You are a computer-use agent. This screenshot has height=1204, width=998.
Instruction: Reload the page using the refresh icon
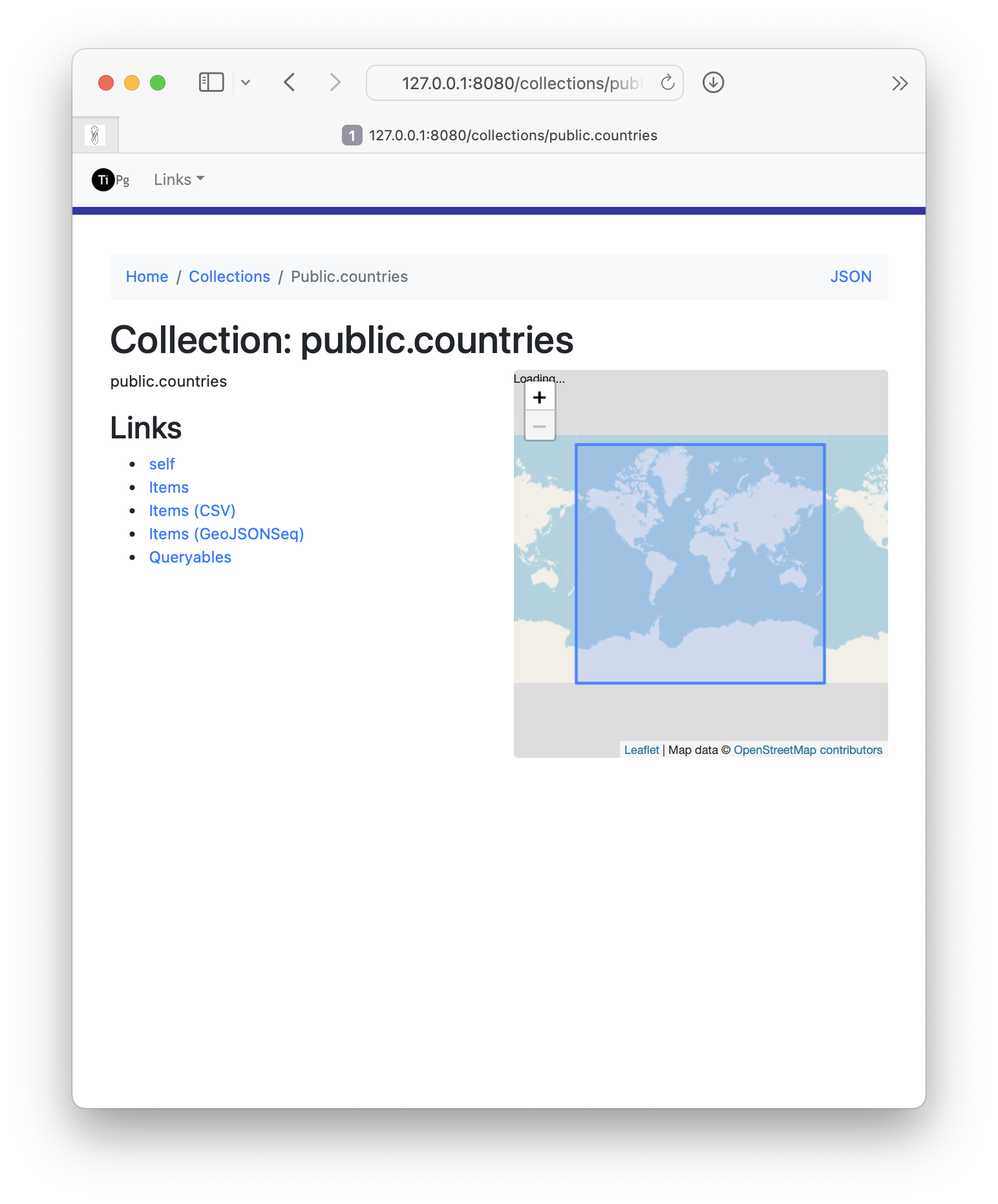point(668,83)
